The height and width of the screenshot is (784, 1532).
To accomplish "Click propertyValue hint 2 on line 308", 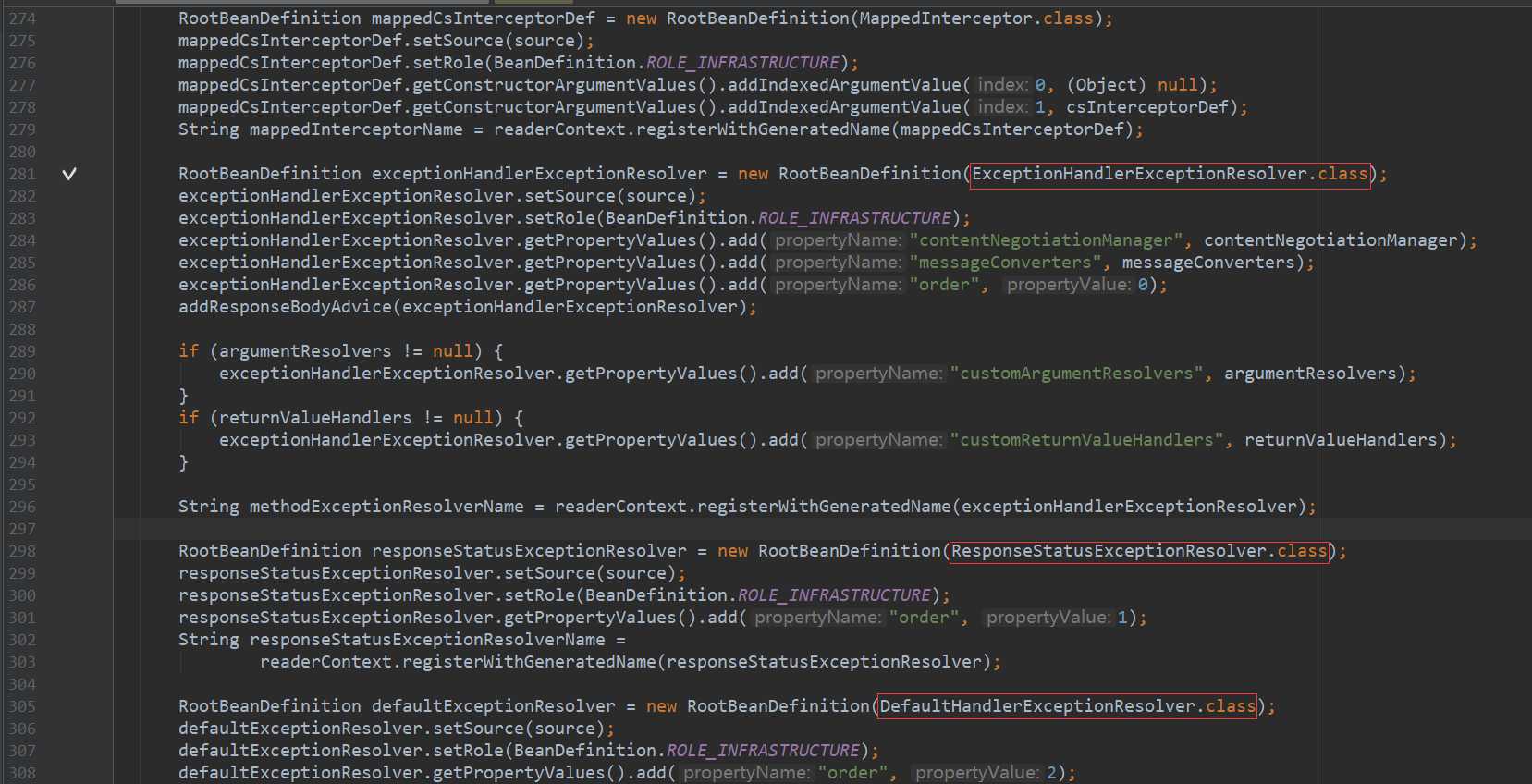I will point(986,773).
